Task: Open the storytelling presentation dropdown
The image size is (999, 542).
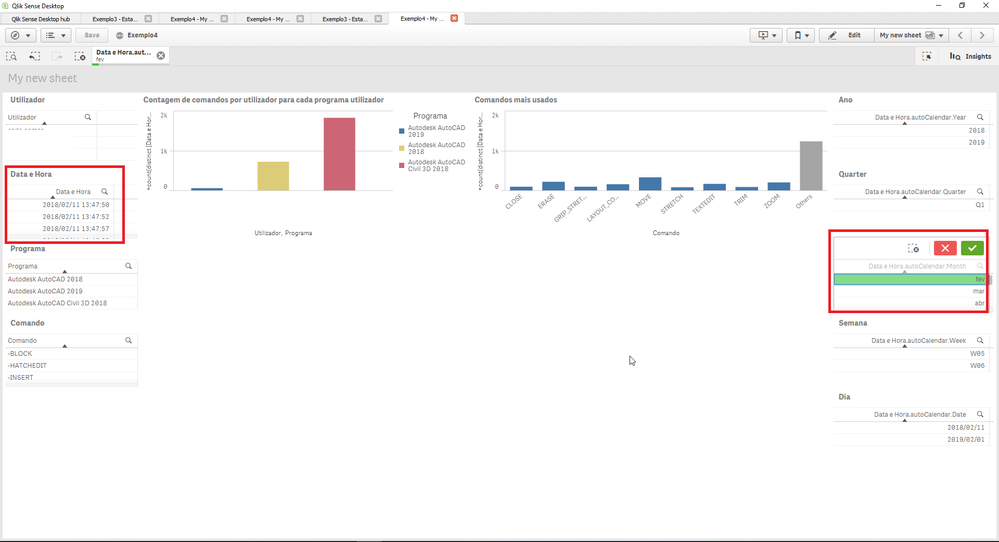Action: [766, 36]
